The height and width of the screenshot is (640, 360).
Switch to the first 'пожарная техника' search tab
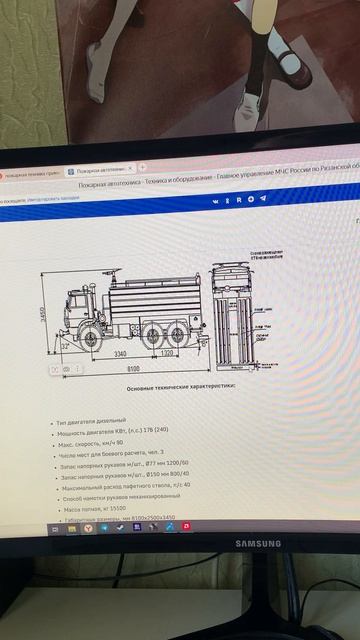(31, 174)
